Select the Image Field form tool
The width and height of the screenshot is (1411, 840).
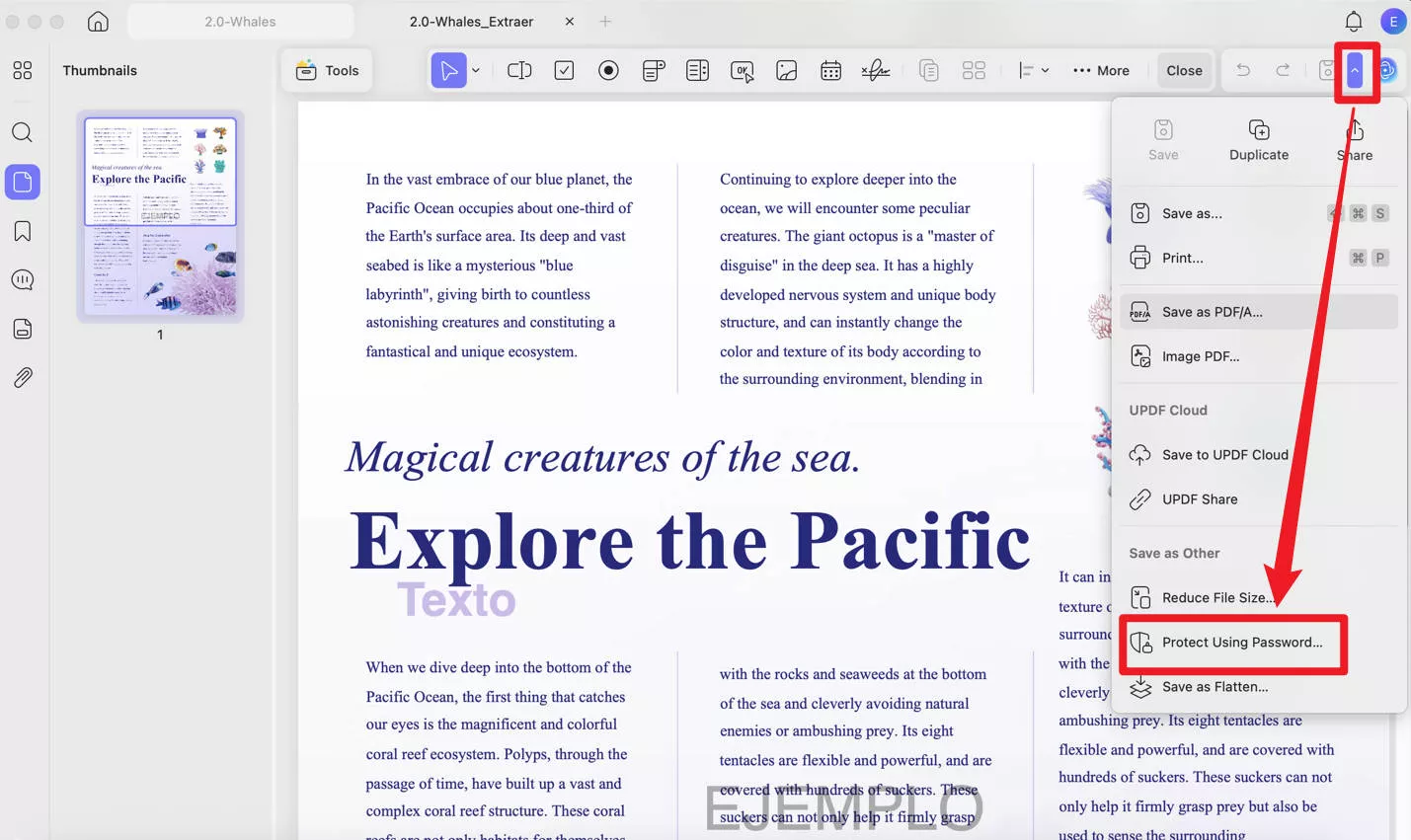click(x=786, y=70)
